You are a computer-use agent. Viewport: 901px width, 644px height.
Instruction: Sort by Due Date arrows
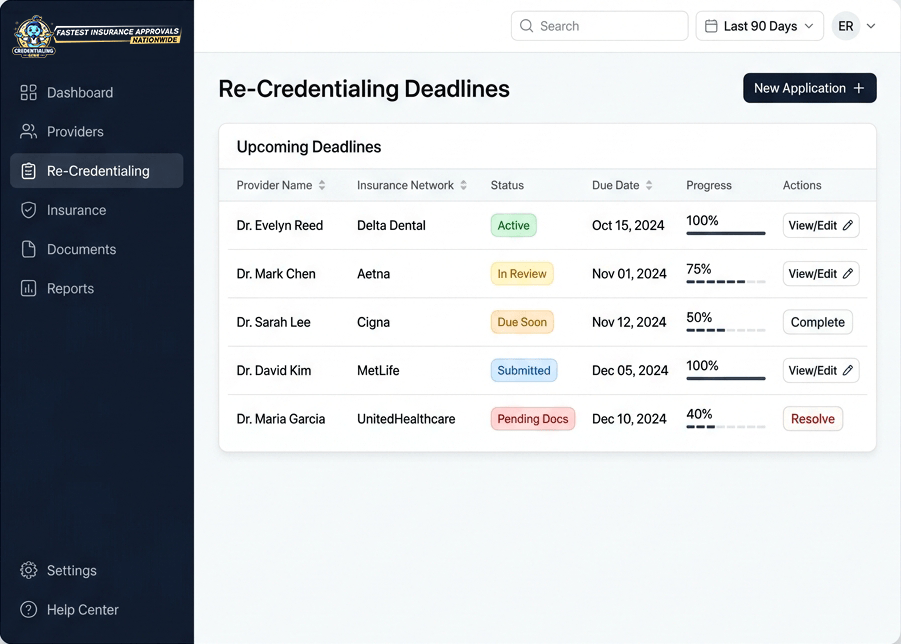(649, 185)
